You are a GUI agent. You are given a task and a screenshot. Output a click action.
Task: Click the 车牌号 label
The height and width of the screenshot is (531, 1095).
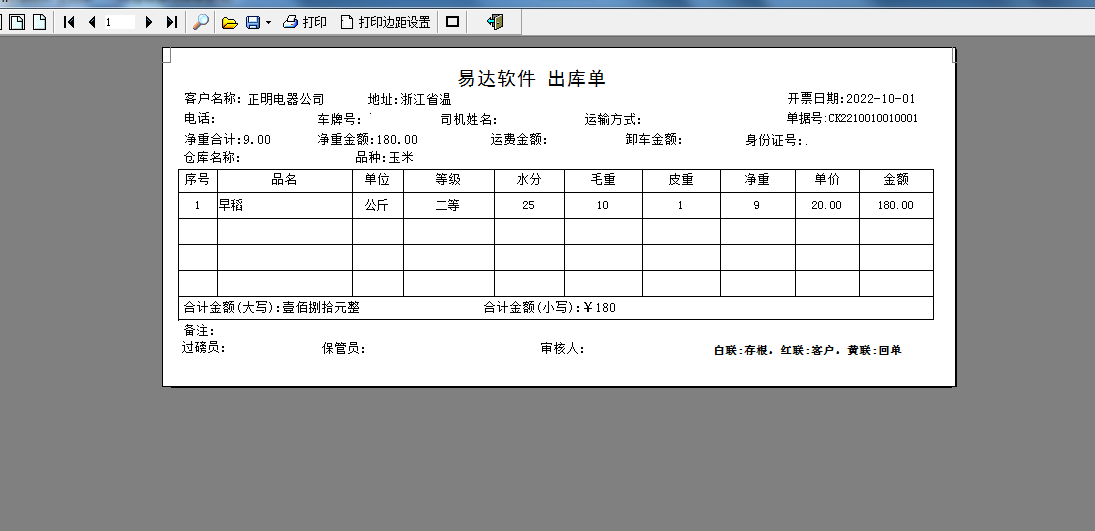pyautogui.click(x=340, y=120)
